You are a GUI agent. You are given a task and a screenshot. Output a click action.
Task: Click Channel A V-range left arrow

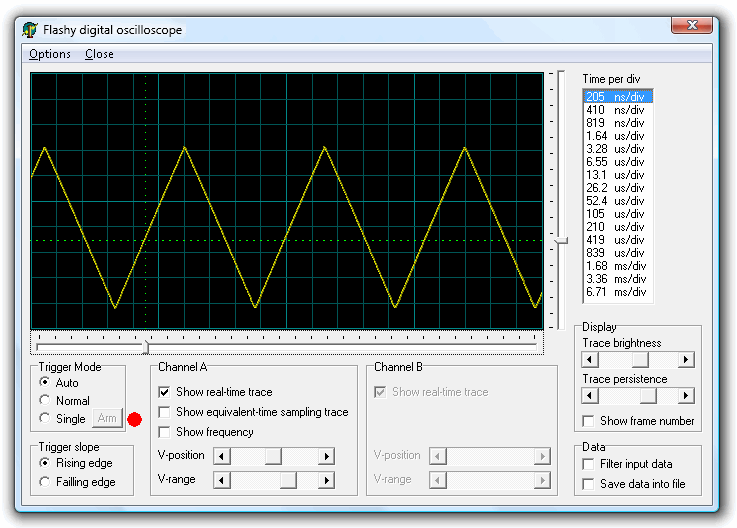click(222, 480)
